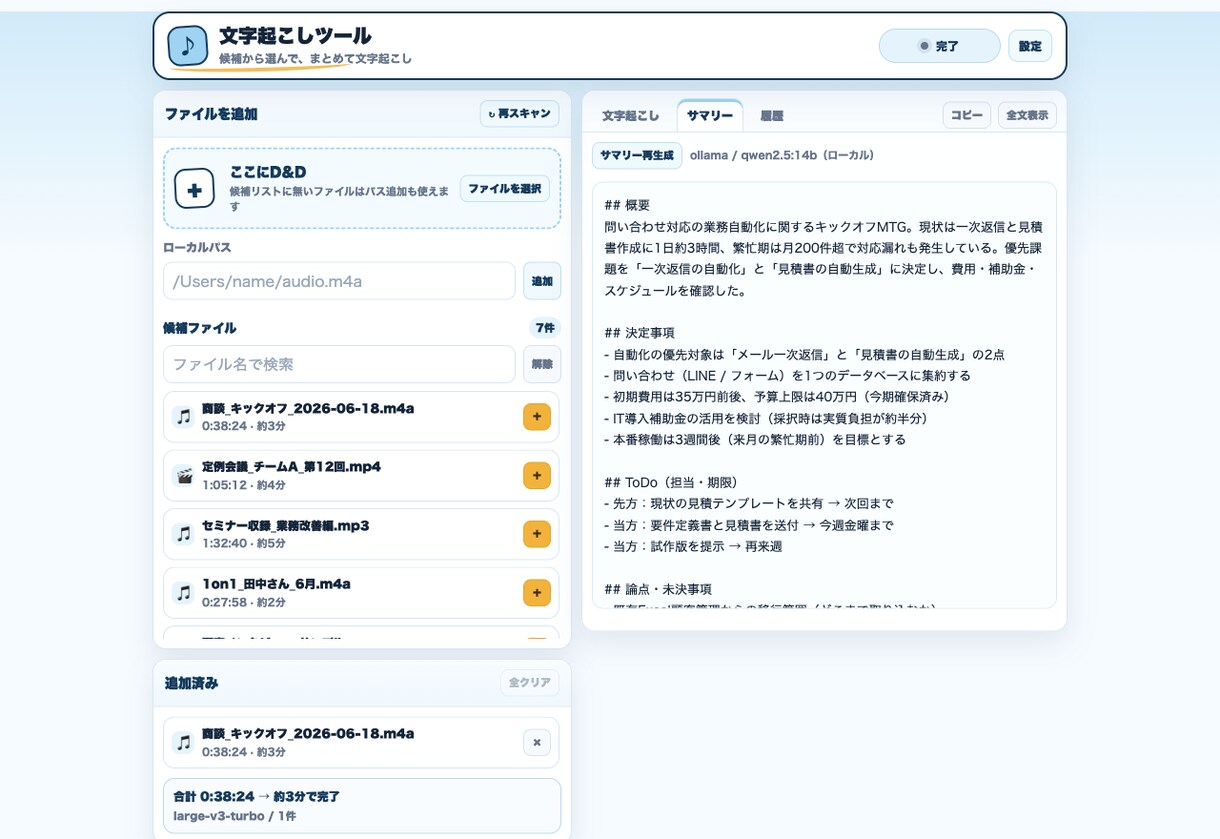Viewport: 1220px width, 839px height.
Task: Click the 7件 candidate count badge
Action: [545, 328]
